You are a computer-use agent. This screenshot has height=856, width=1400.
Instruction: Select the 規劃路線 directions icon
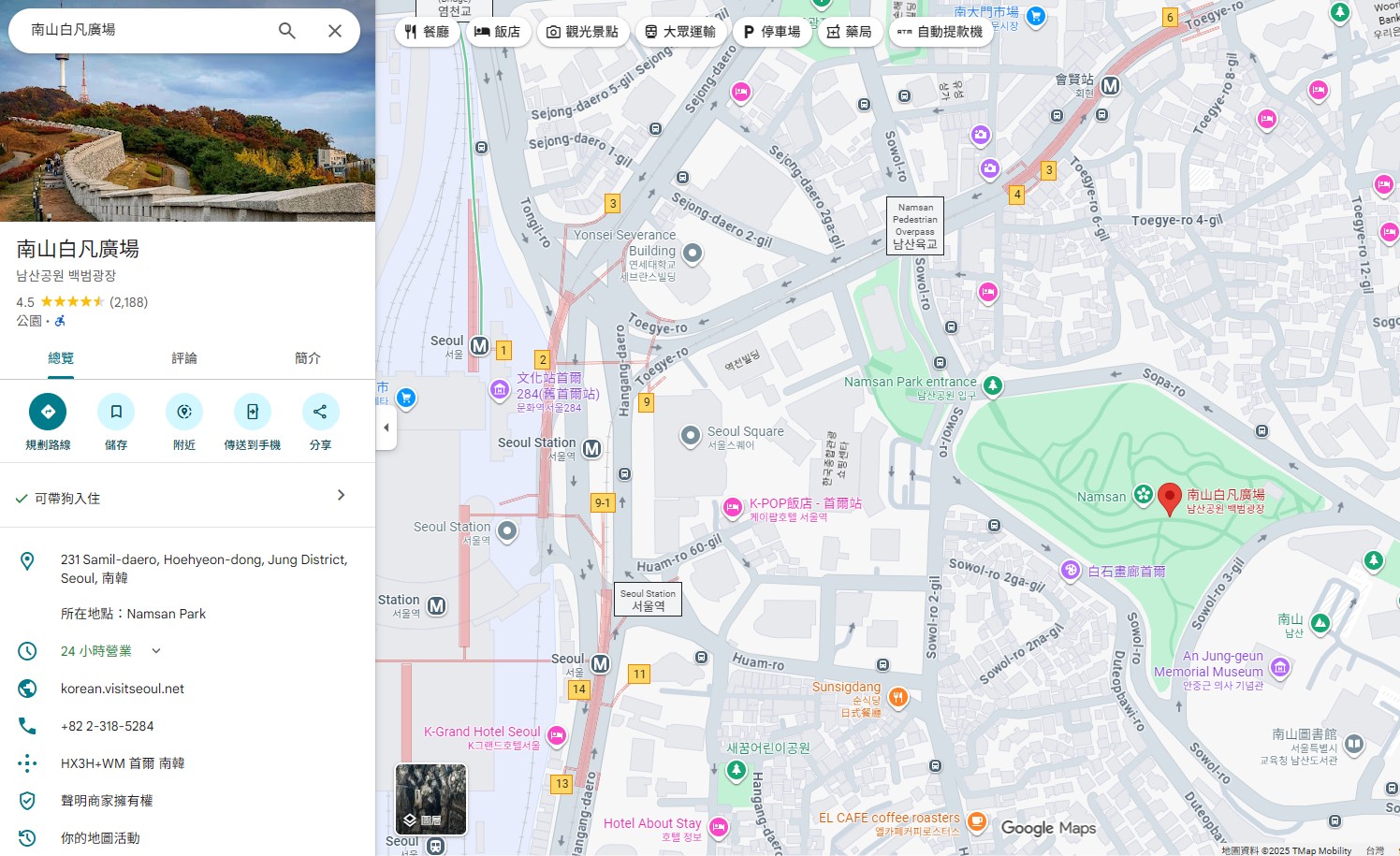48,411
